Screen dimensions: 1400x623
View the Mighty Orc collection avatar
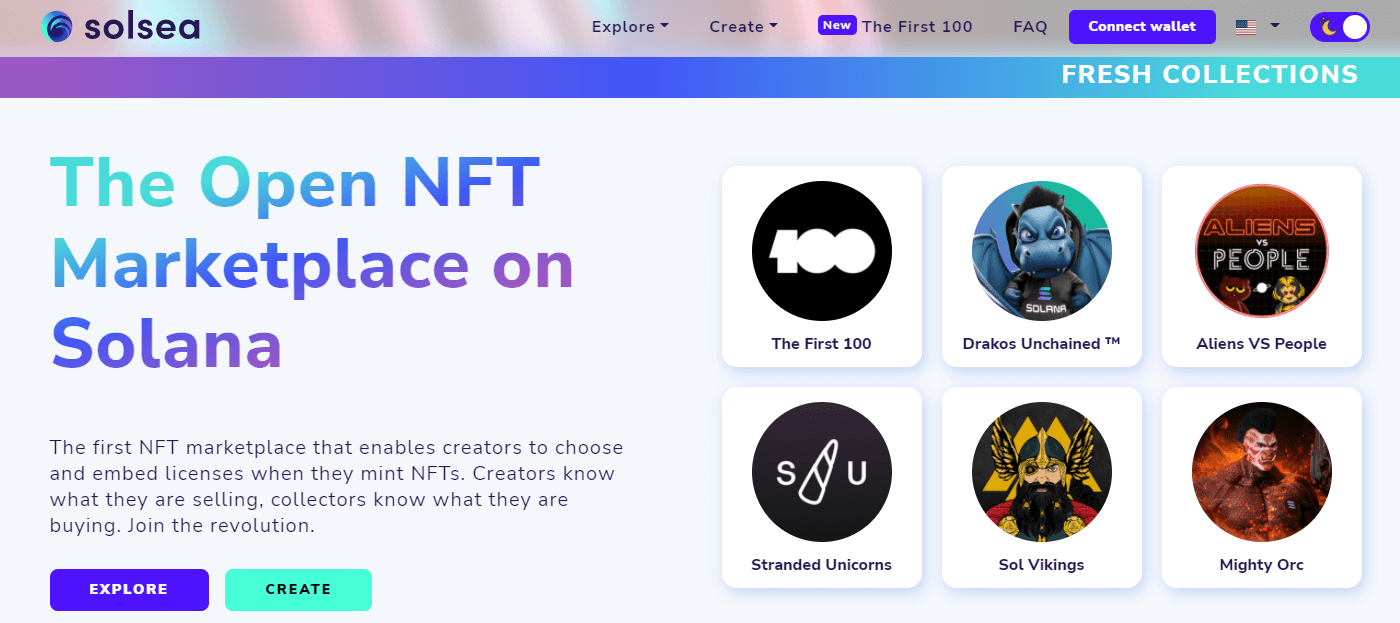point(1261,472)
